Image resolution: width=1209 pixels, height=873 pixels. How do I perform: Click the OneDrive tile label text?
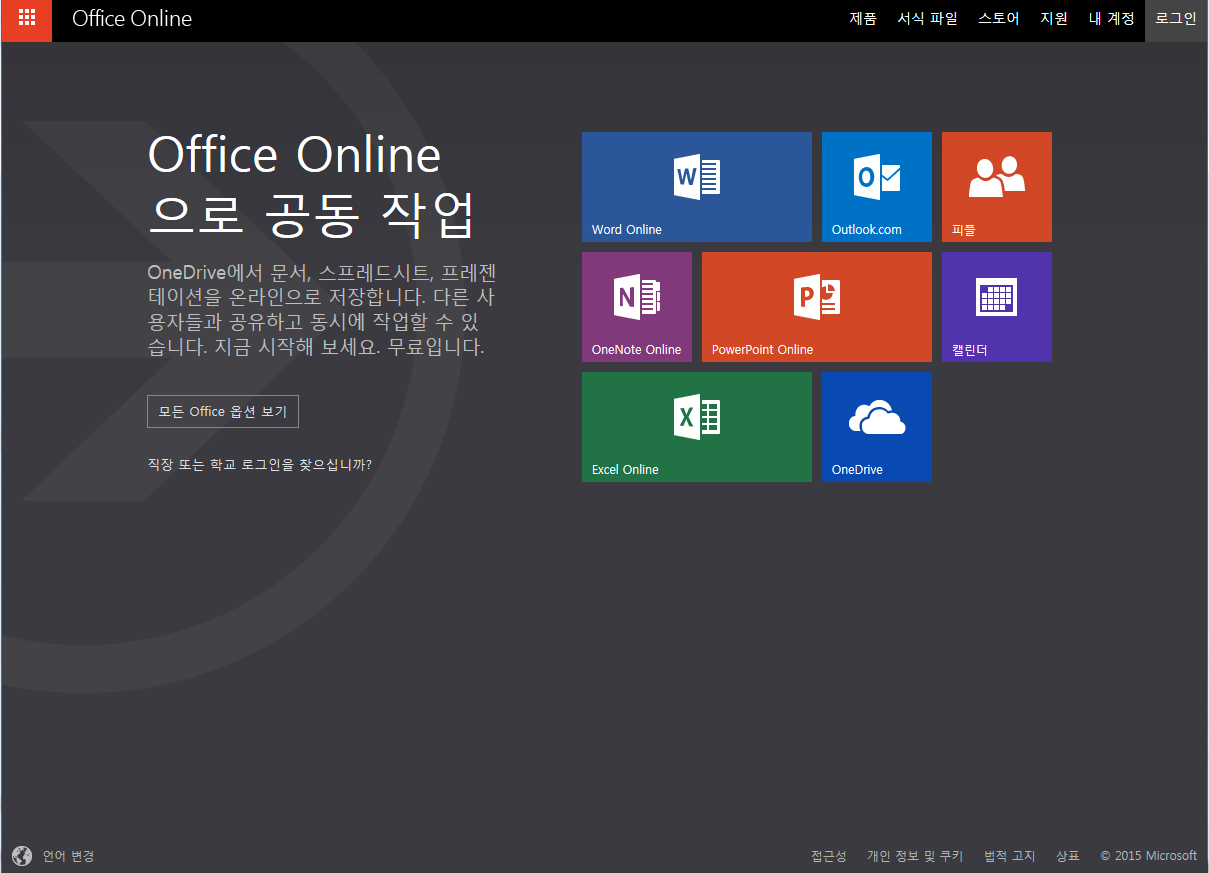[858, 470]
